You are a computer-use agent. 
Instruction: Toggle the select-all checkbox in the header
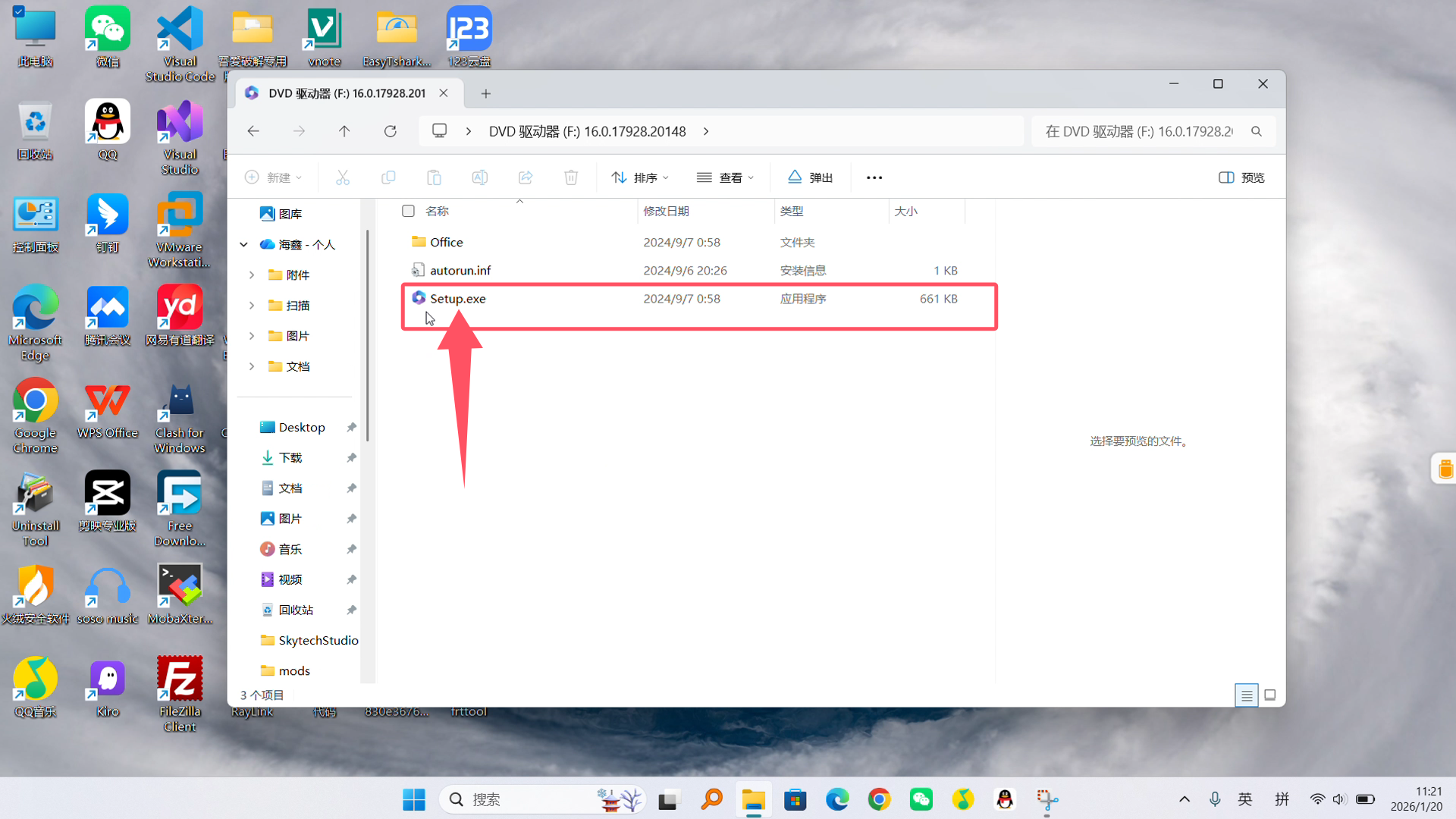(408, 211)
